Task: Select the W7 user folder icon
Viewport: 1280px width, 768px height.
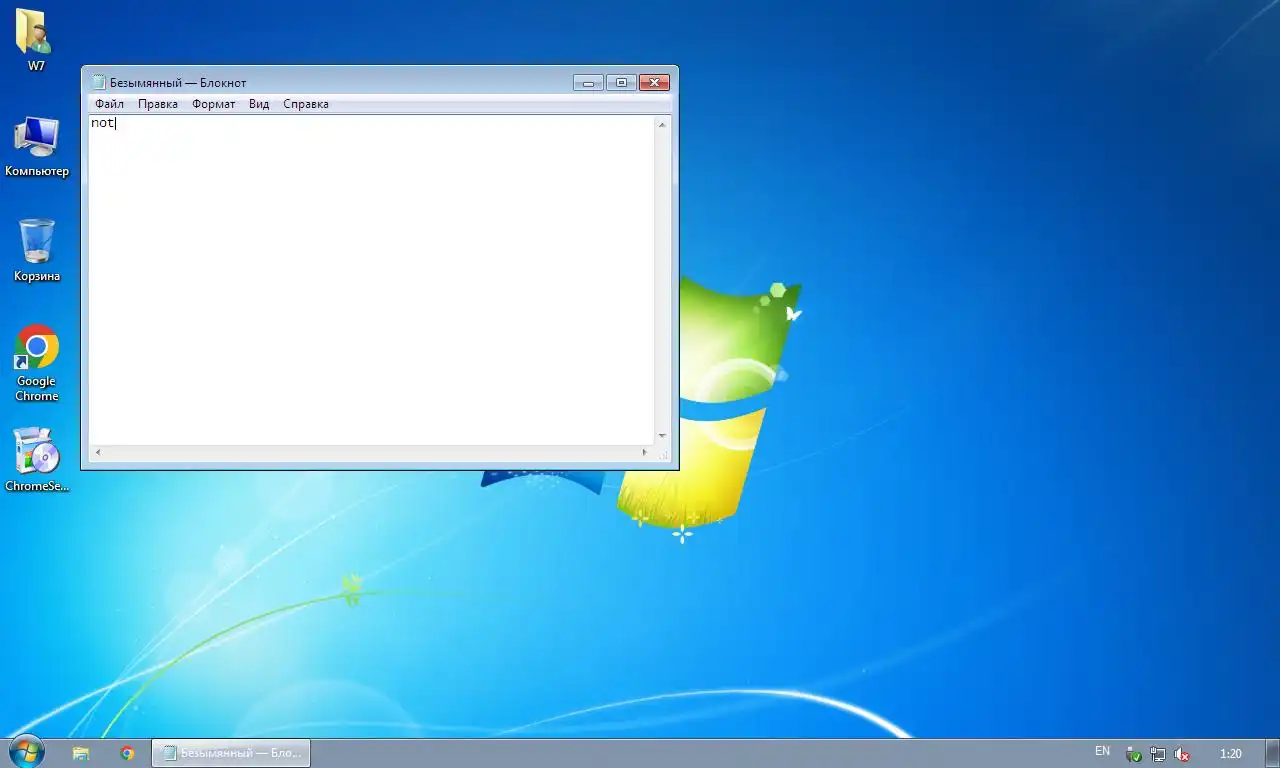Action: pyautogui.click(x=36, y=40)
